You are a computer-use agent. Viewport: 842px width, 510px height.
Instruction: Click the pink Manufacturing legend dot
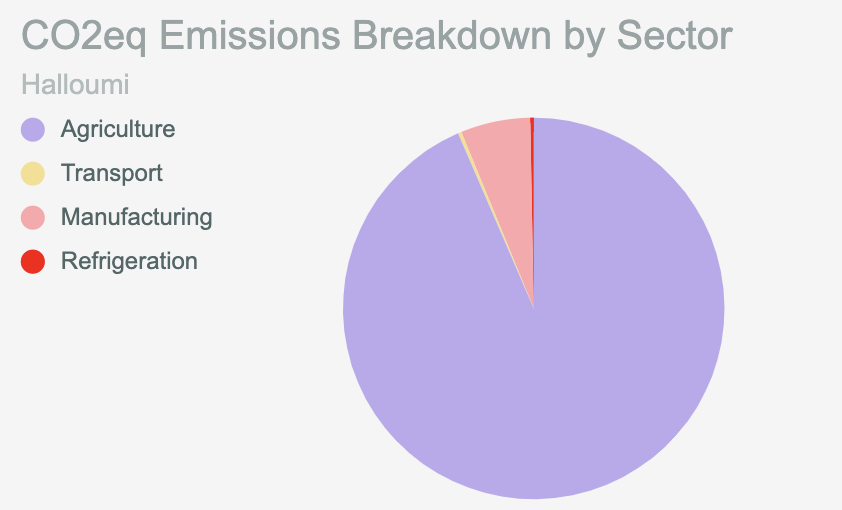[x=33, y=217]
